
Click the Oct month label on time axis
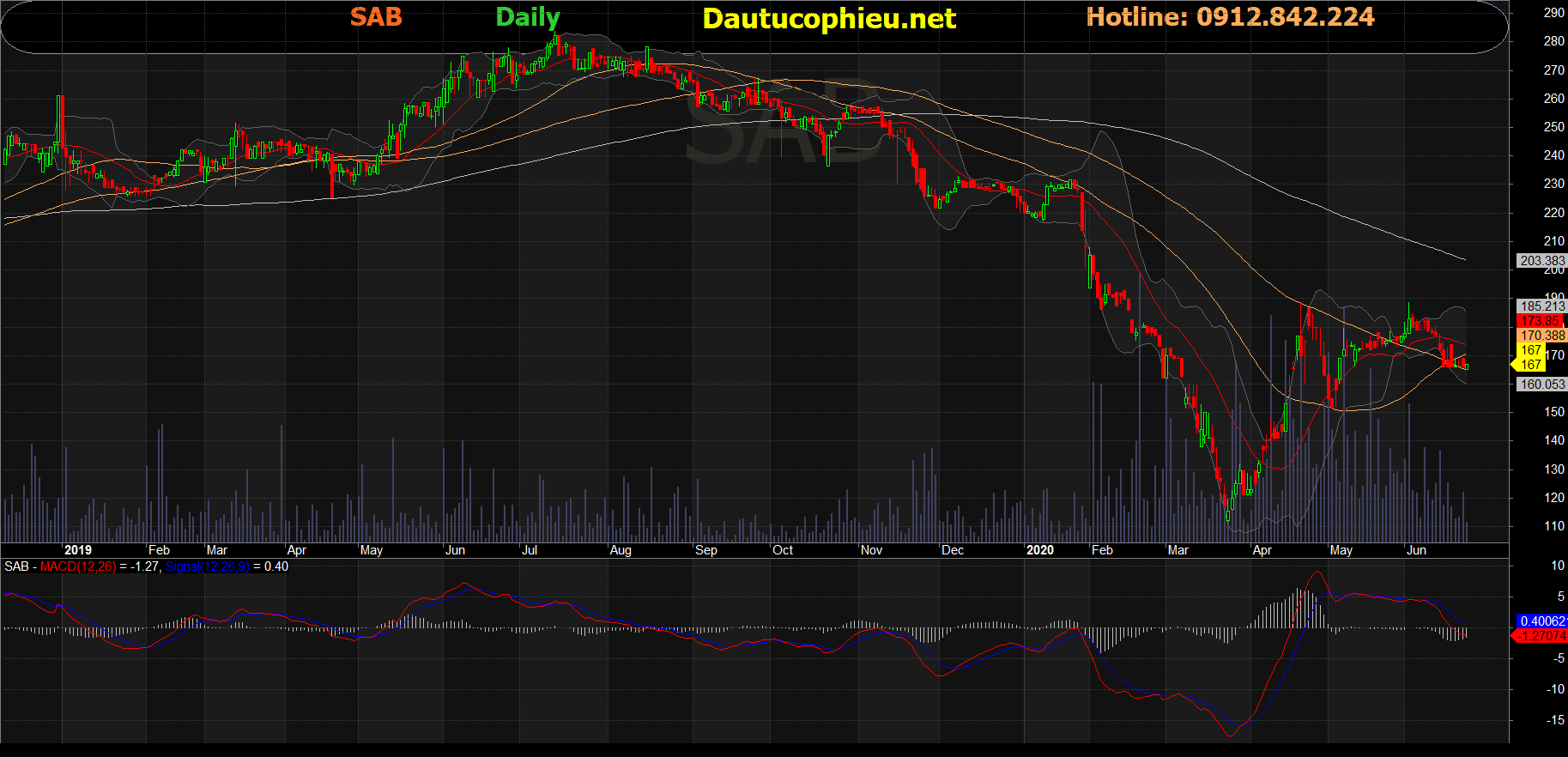783,550
